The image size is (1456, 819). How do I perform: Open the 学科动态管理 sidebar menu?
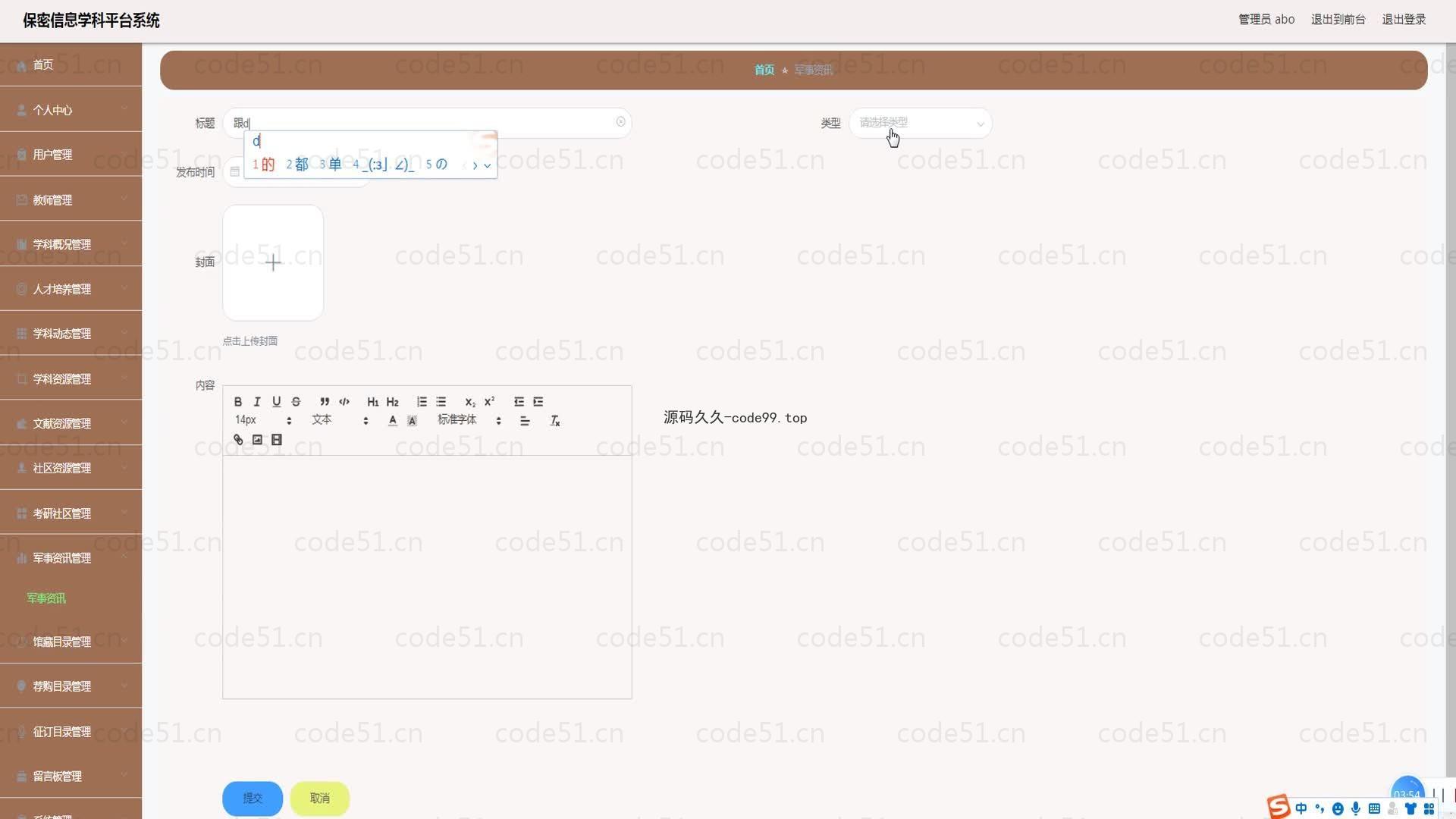pos(71,334)
